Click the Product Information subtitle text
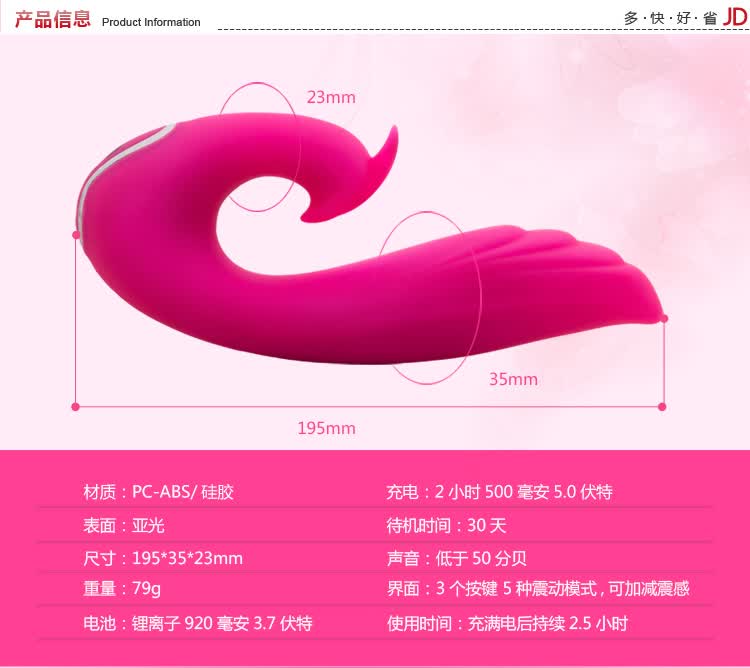The image size is (750, 668). [151, 22]
